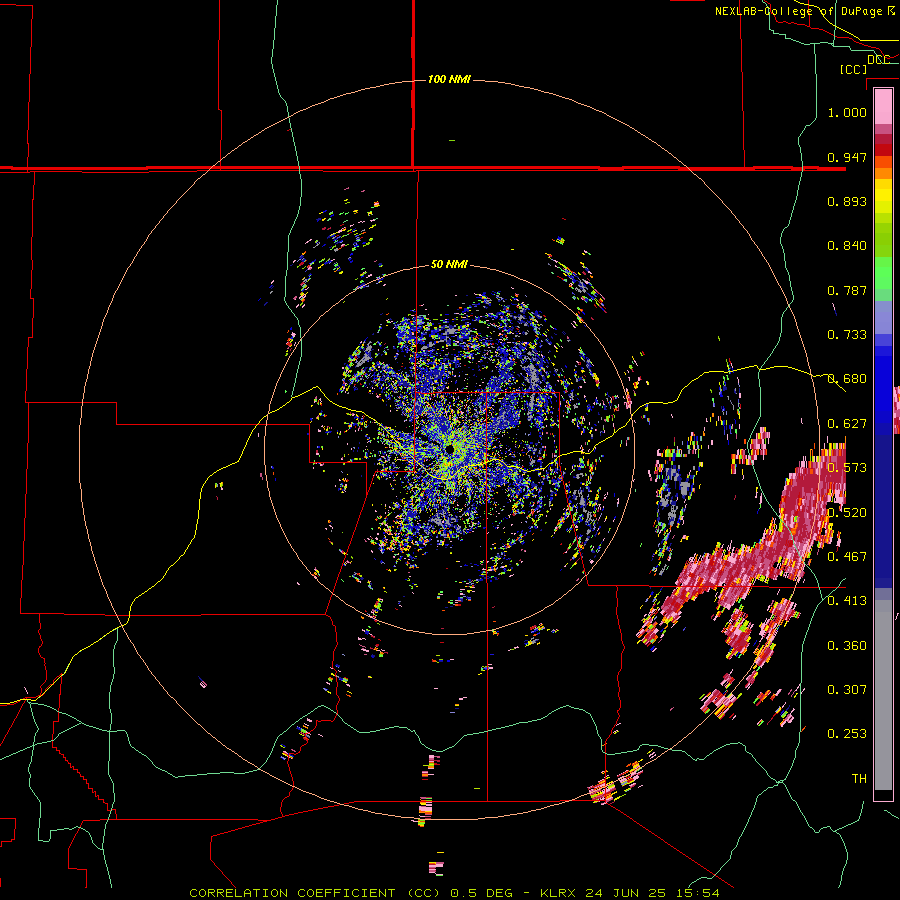Click the '100 NMI' range ring label

pos(449,79)
